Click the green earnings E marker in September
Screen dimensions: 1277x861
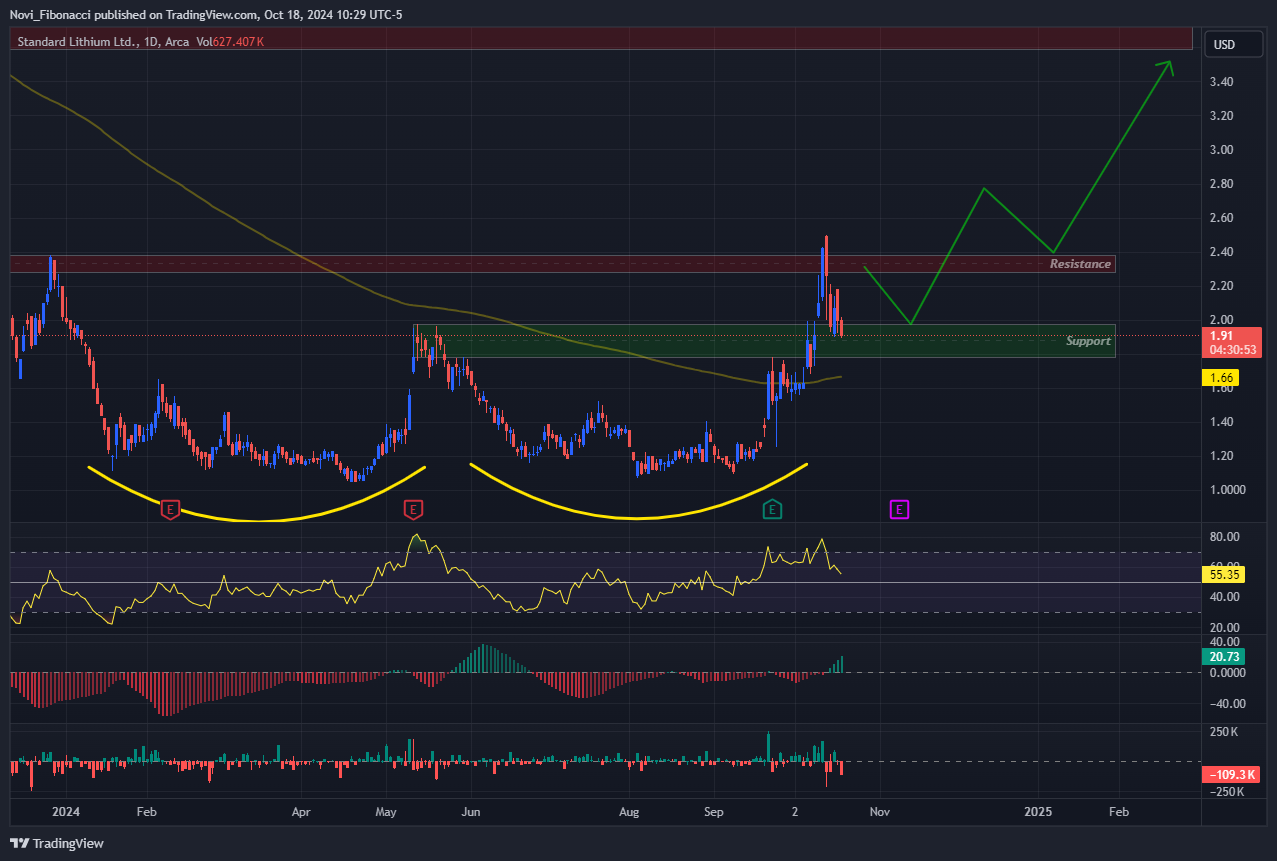click(772, 510)
